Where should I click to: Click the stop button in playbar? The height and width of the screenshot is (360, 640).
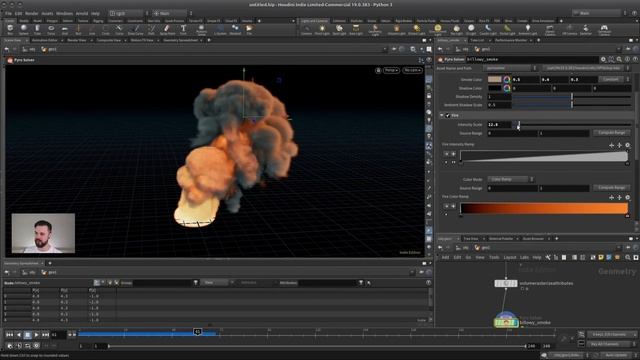(x=27, y=335)
